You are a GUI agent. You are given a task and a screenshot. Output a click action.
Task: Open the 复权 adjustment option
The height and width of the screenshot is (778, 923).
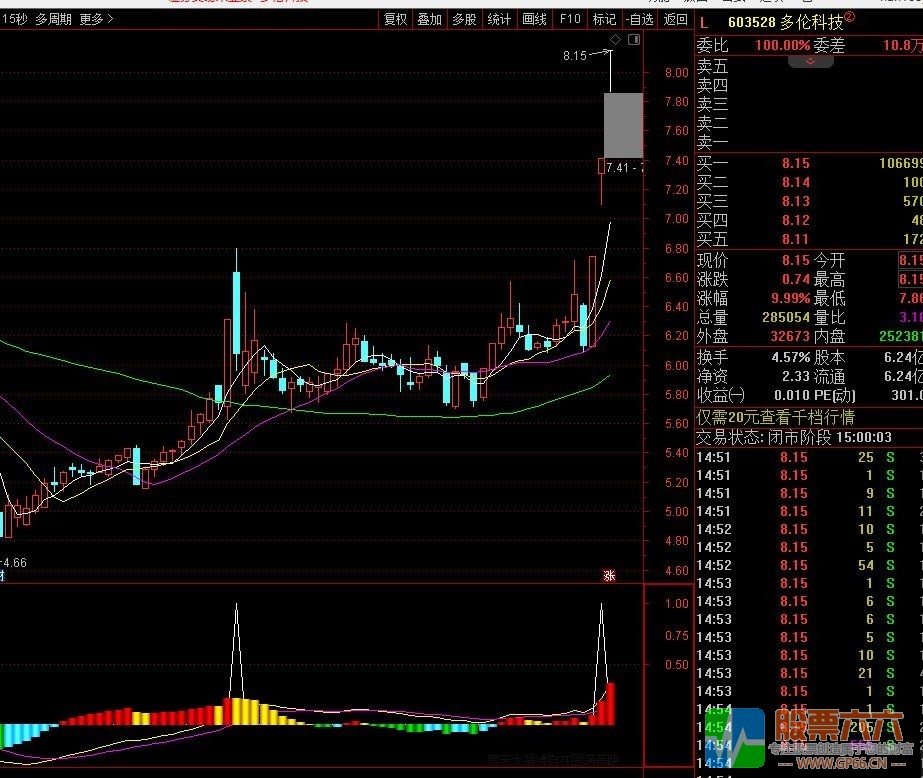(395, 19)
